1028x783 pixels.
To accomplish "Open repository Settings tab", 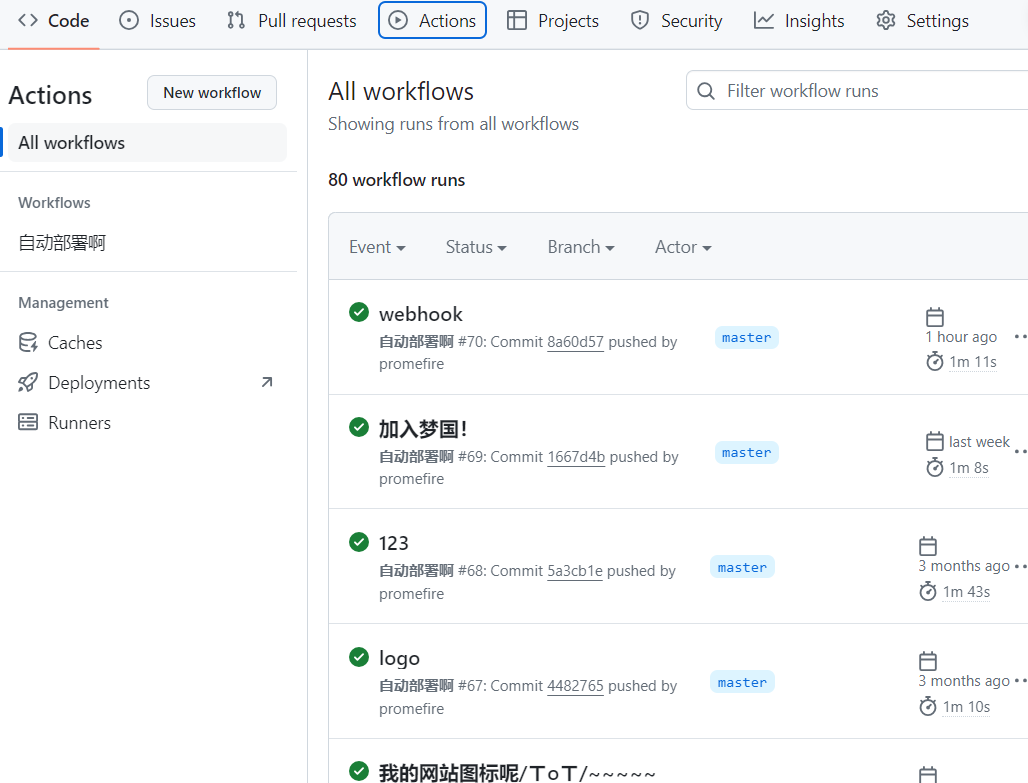I will tap(922, 21).
